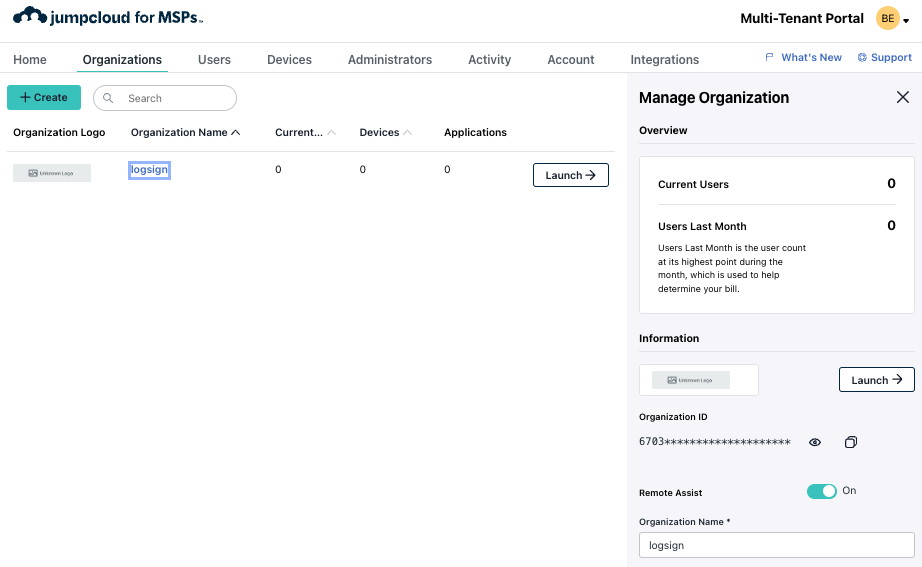Toggle the Remote Assist switch off
Image resolution: width=922 pixels, height=567 pixels.
[821, 491]
